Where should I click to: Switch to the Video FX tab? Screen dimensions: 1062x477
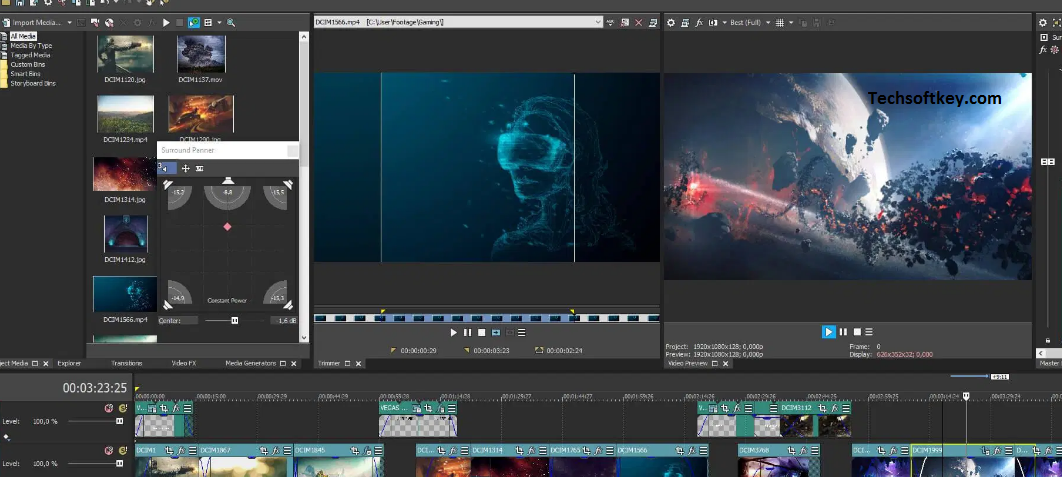pyautogui.click(x=184, y=364)
